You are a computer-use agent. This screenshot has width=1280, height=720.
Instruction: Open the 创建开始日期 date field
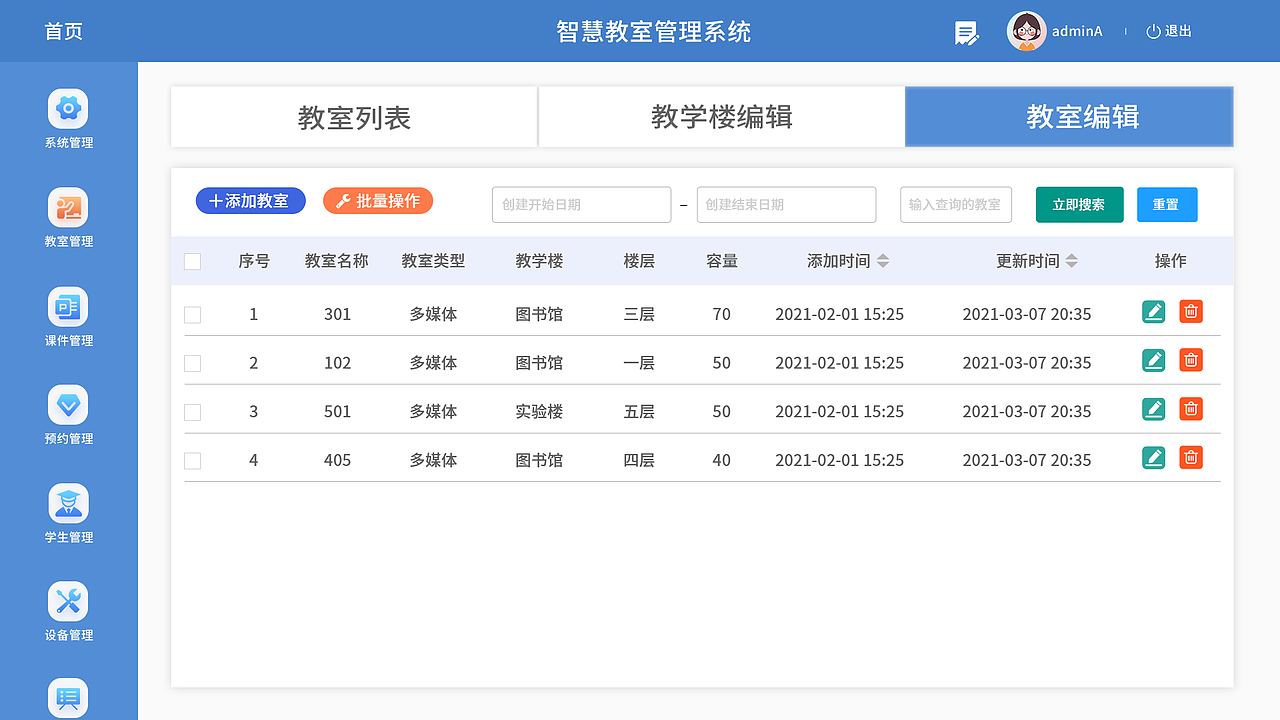coord(582,205)
